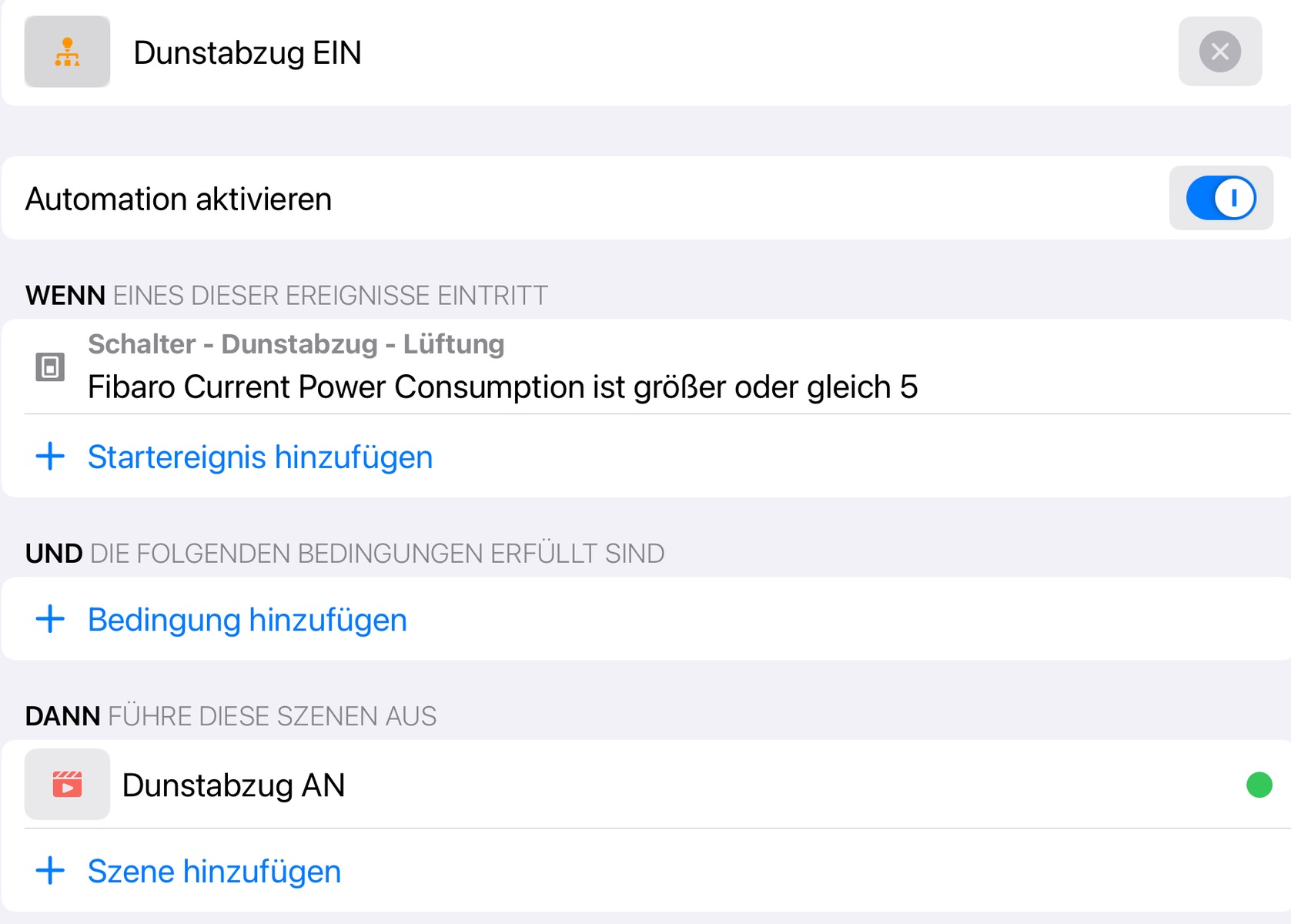Viewport: 1291px width, 924px height.
Task: Click plus icon next to Startereignis hinzufügen
Action: coord(51,457)
